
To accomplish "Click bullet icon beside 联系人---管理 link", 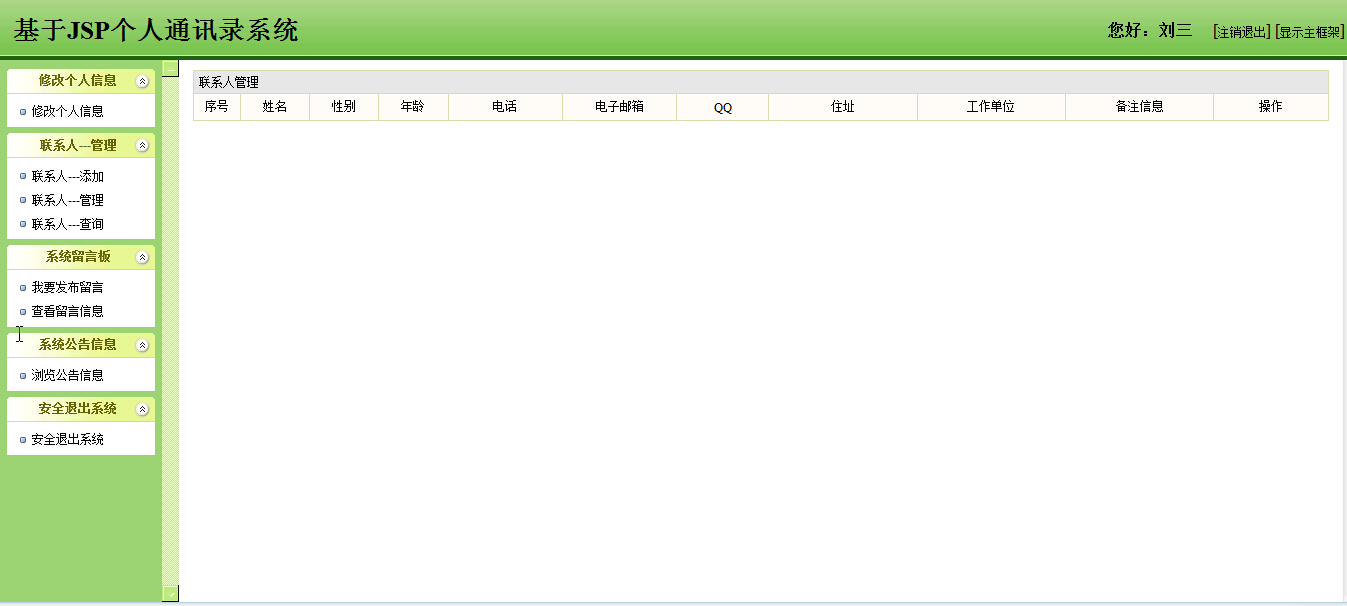I will (23, 200).
